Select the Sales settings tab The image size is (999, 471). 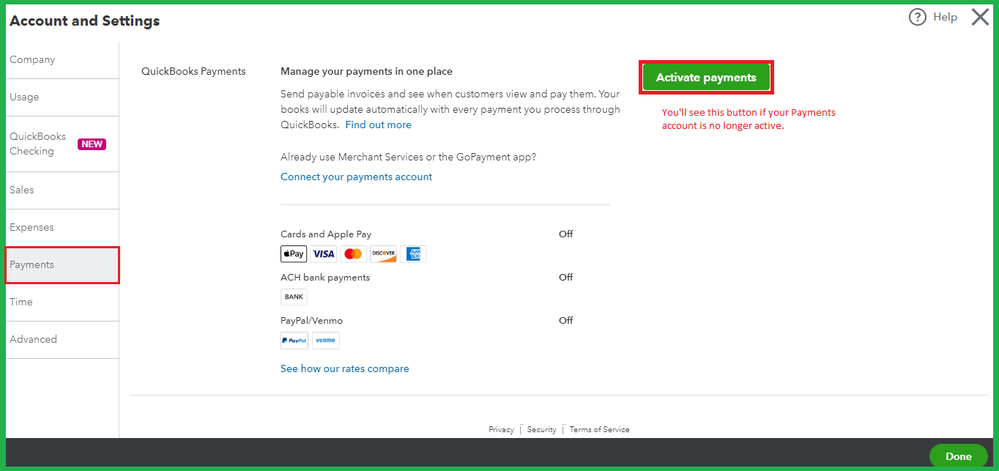click(22, 190)
